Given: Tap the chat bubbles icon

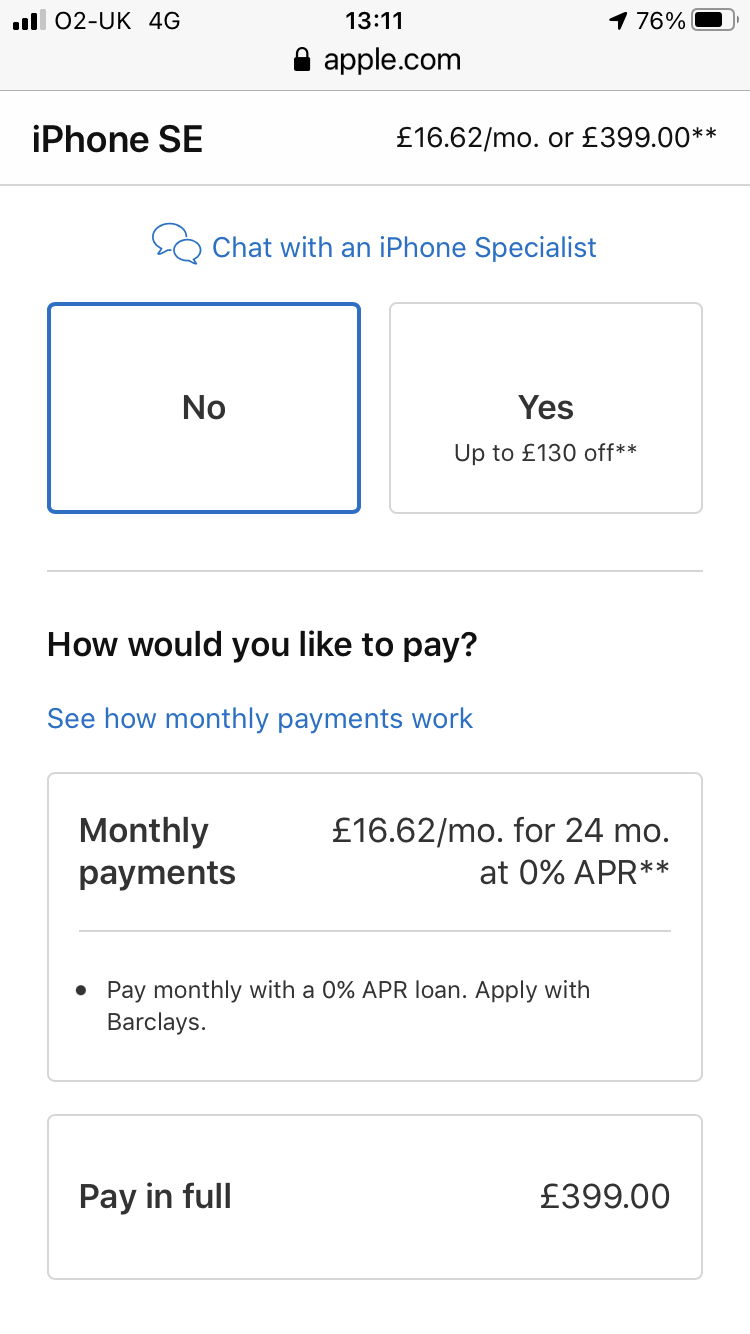Looking at the screenshot, I should [176, 245].
